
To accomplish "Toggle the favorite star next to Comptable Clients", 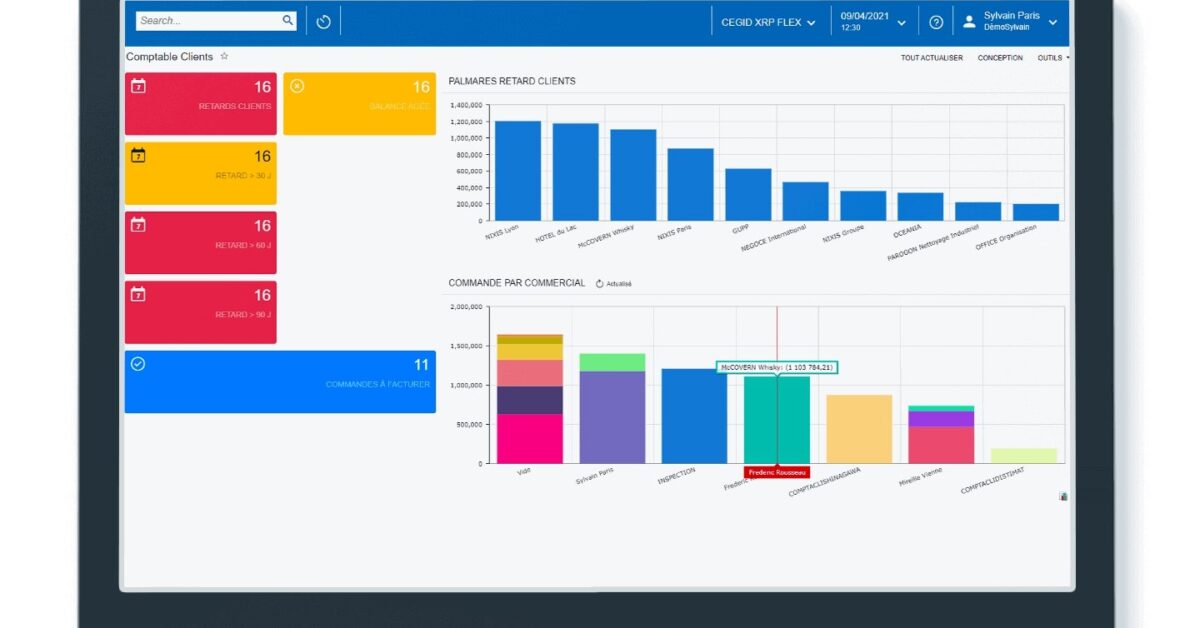I will pos(224,57).
